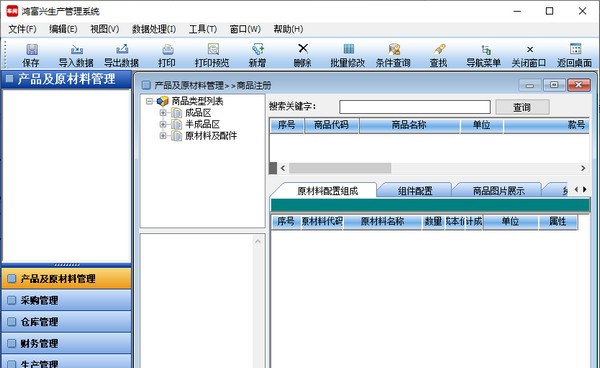Click the 原材料代码 column header
The height and width of the screenshot is (368, 600).
pos(321,222)
